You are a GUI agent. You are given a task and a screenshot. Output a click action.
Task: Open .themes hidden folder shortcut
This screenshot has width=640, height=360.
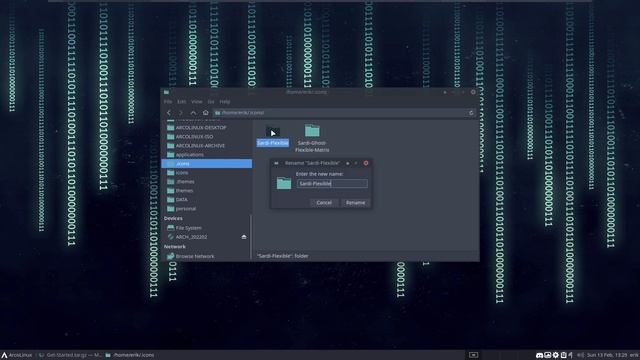[x=207, y=182]
